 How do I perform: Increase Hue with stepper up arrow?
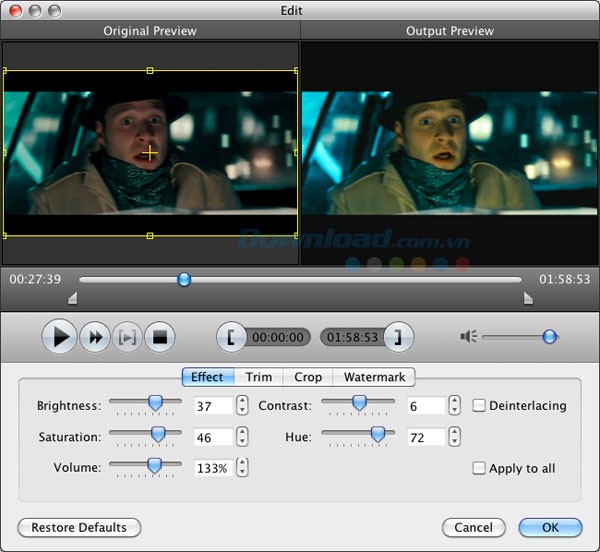pyautogui.click(x=455, y=432)
